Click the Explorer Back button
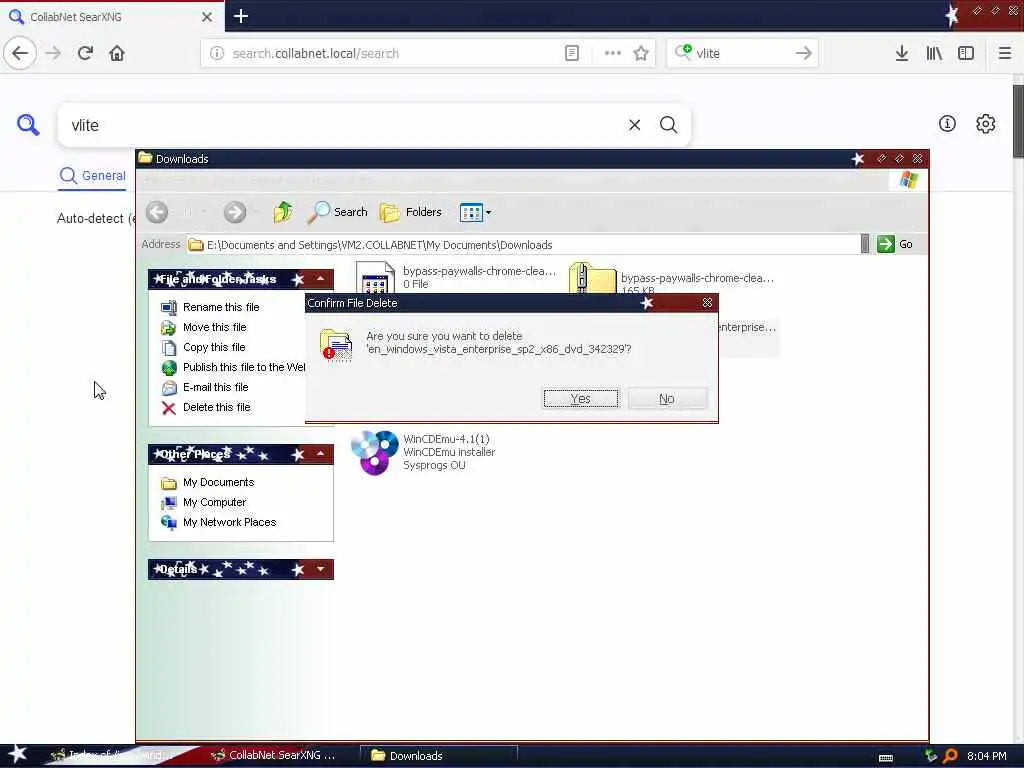 tap(157, 212)
